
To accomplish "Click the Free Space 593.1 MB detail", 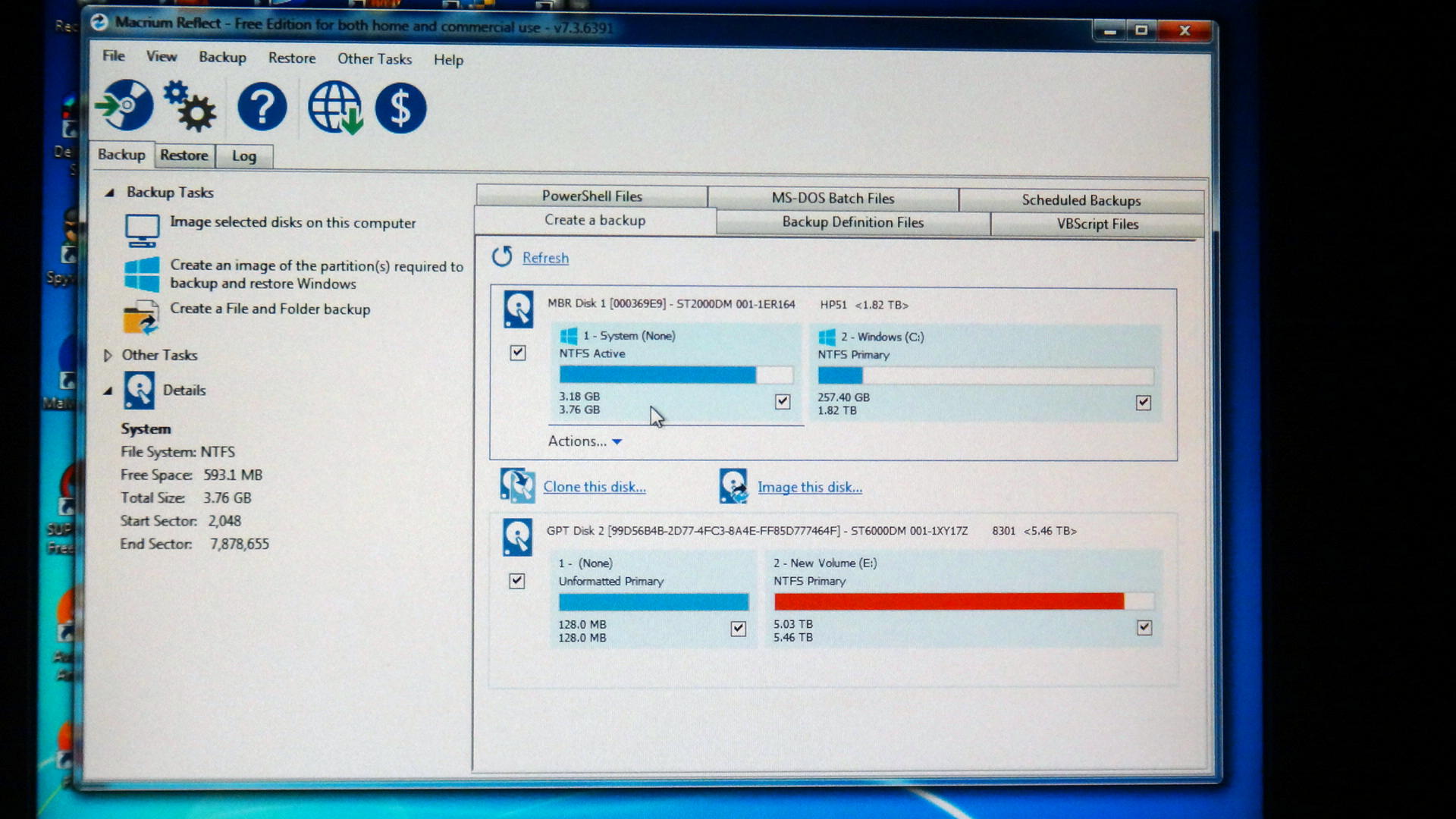I will (x=191, y=475).
